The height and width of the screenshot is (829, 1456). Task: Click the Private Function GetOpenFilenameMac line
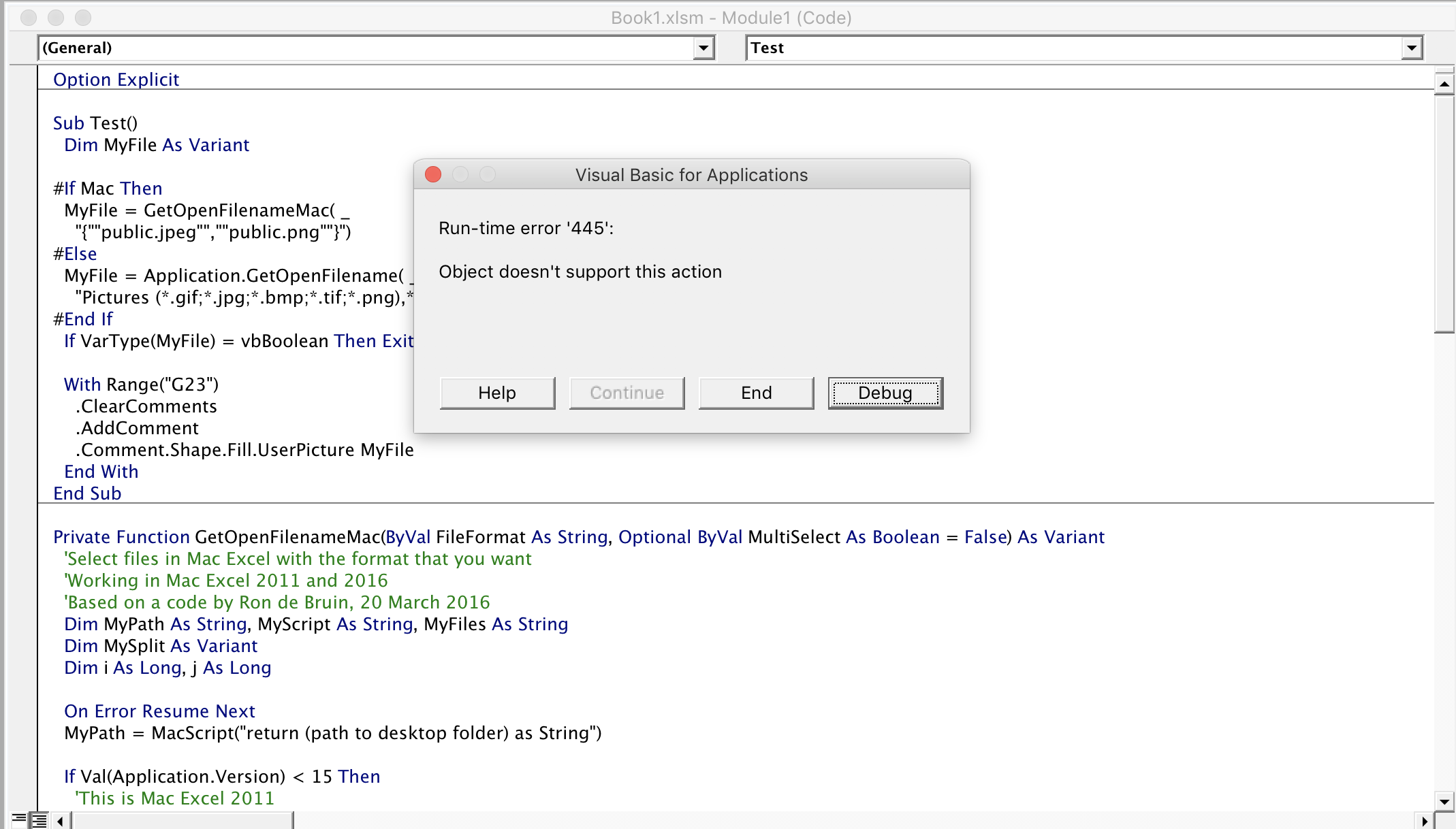point(578,537)
